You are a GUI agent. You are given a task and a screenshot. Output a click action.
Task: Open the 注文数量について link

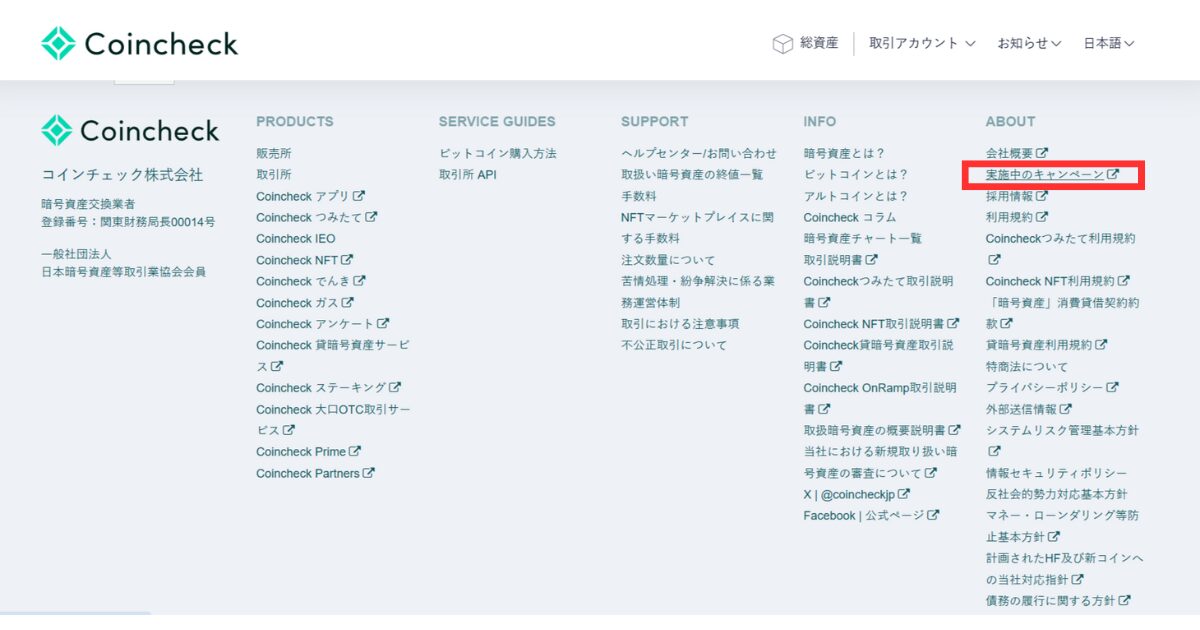click(668, 260)
